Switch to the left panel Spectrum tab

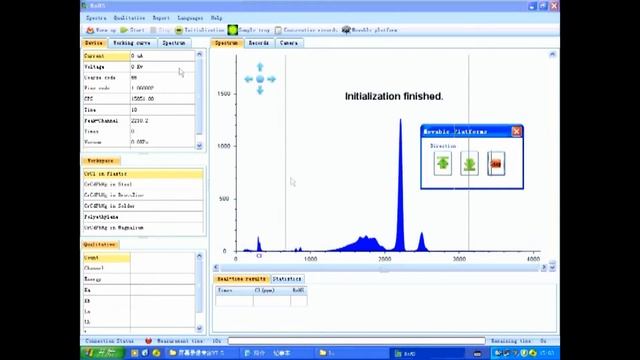[174, 43]
